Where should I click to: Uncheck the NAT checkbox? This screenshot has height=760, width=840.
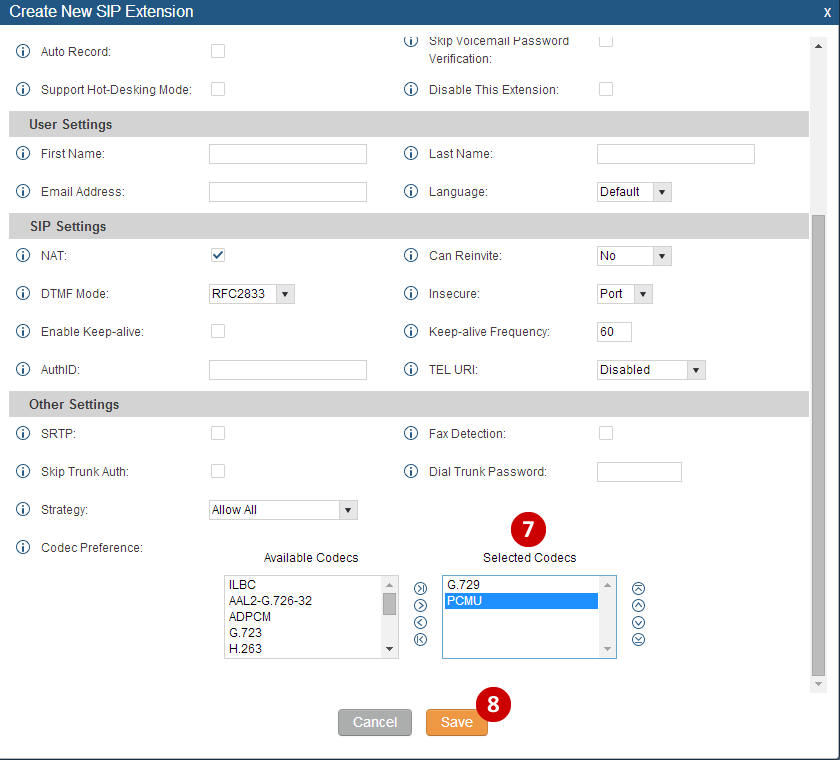pos(218,255)
